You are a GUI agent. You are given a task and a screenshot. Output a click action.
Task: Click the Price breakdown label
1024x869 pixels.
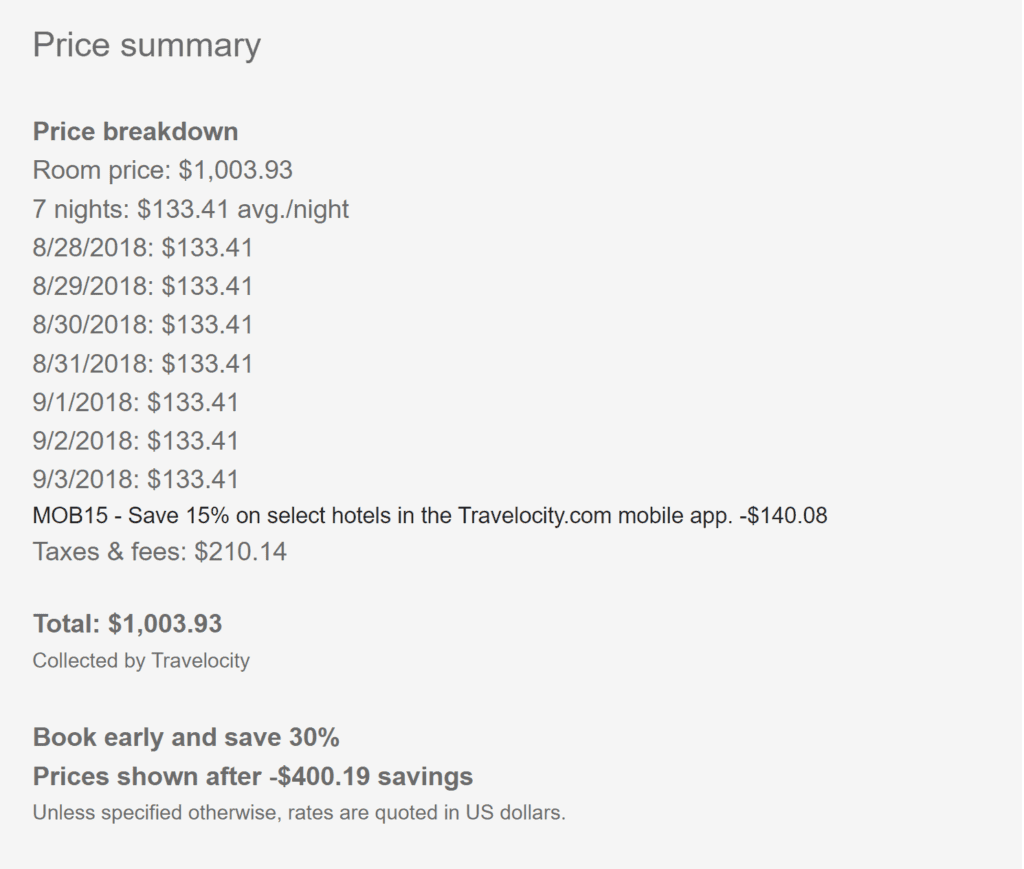coord(135,132)
